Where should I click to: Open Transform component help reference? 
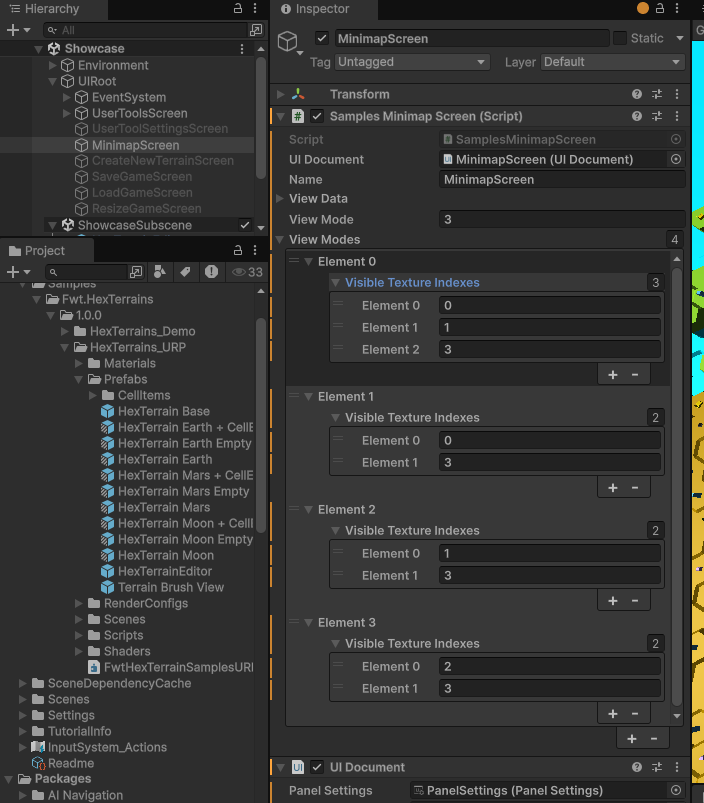pyautogui.click(x=636, y=94)
